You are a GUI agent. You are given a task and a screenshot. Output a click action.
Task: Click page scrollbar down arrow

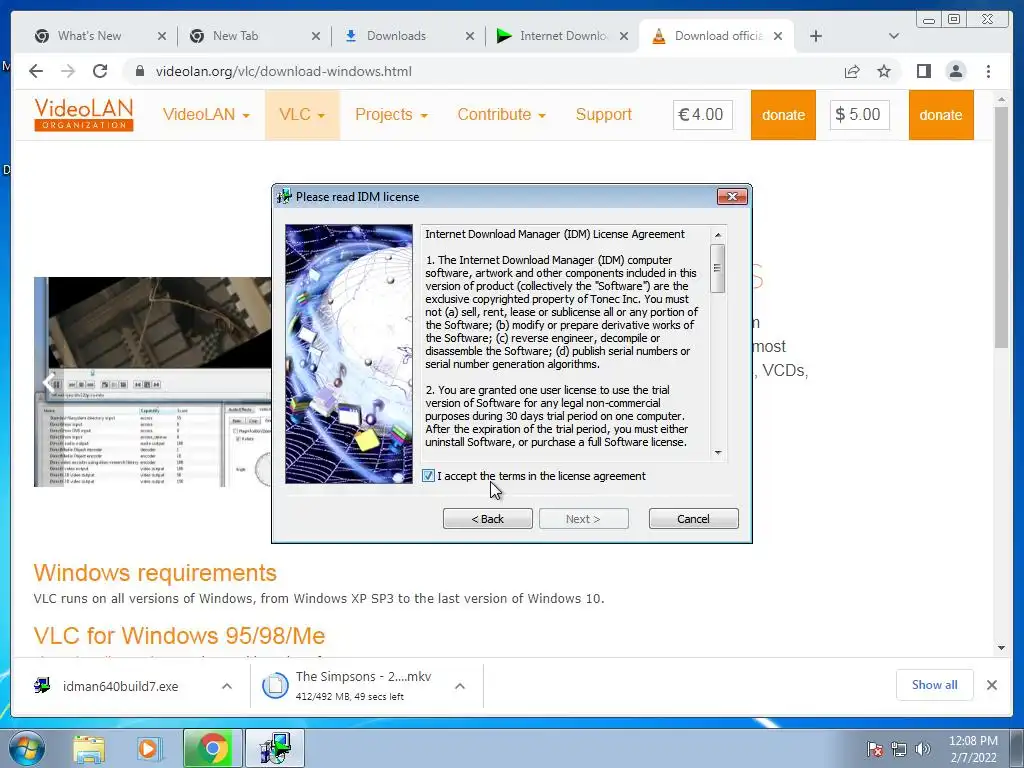point(1001,648)
